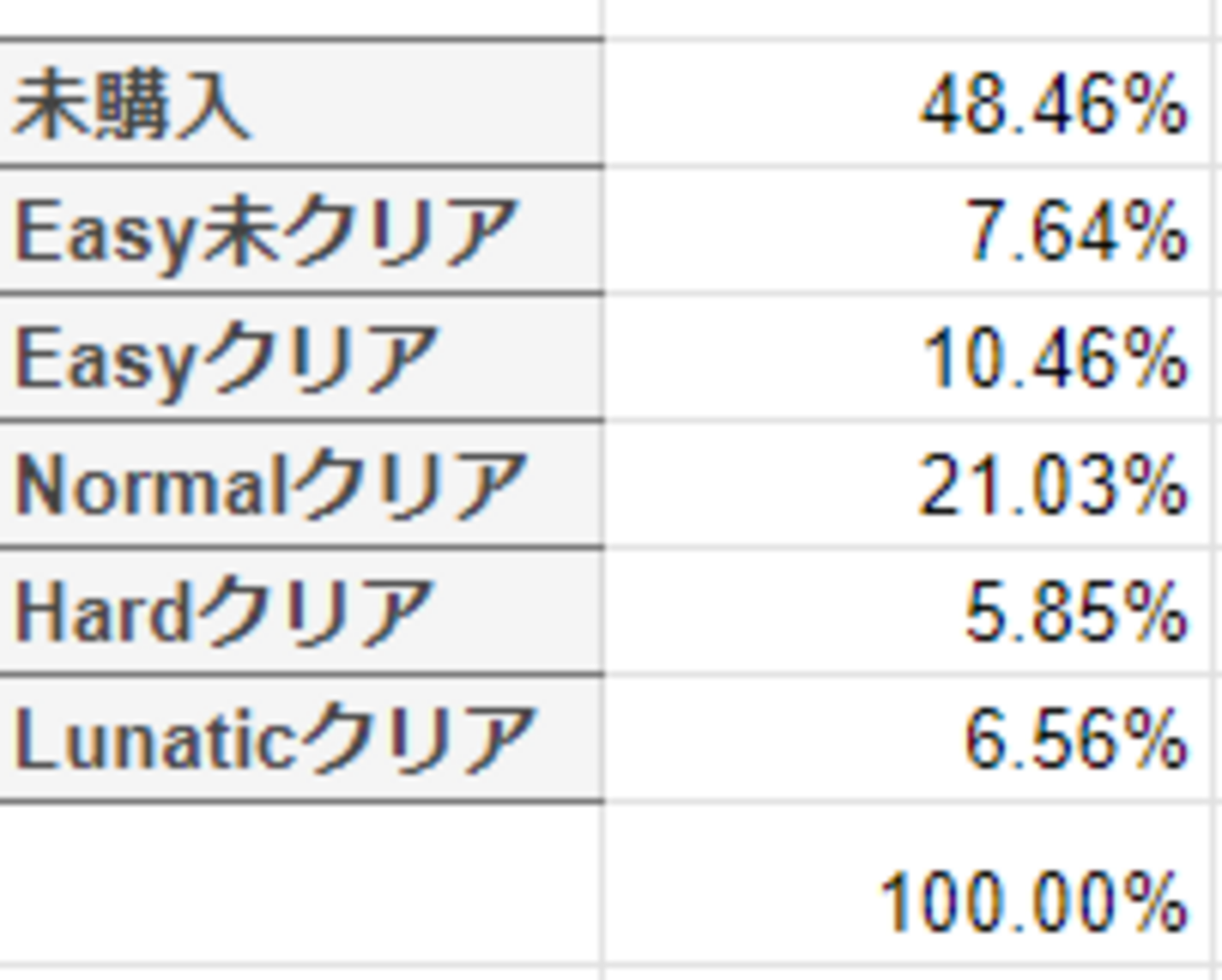Select the empty cell below 100.00%
This screenshot has width=1222, height=980.
[906, 973]
